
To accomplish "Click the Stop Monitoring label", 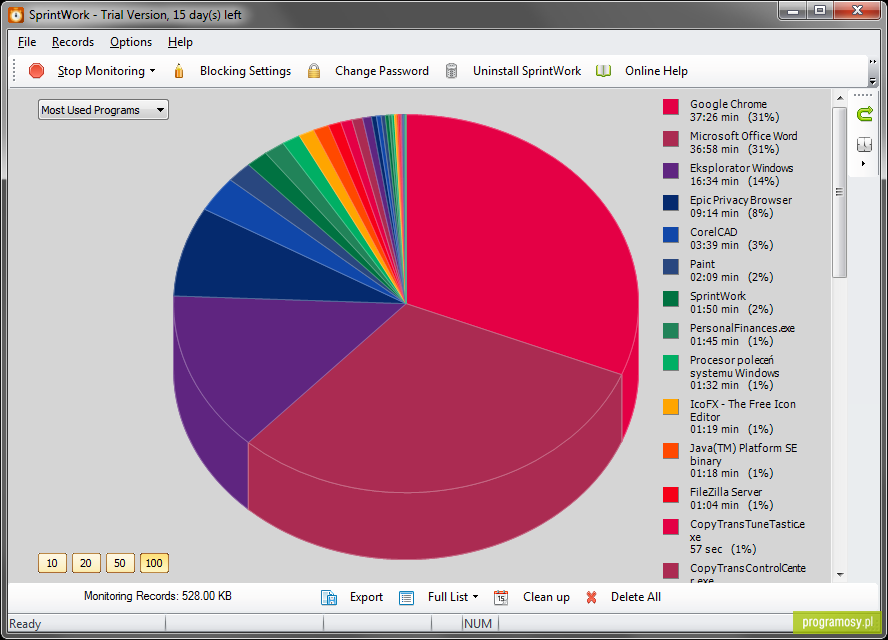I will 101,71.
